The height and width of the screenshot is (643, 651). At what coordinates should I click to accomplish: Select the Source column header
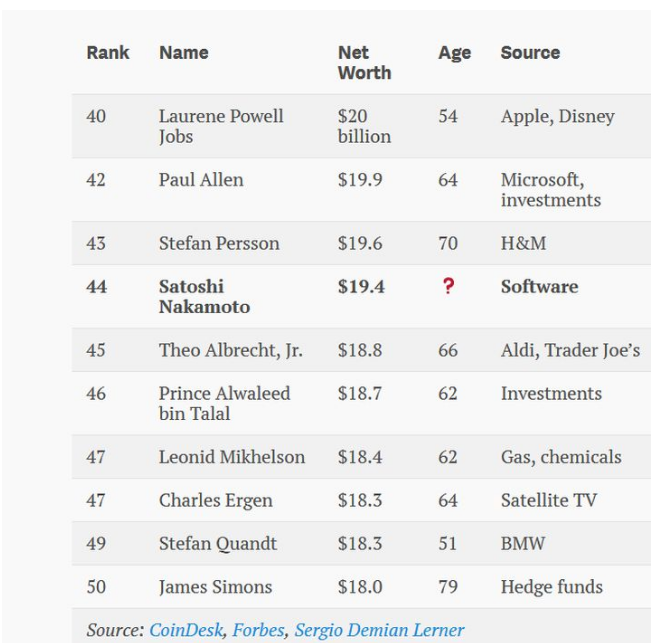(x=530, y=53)
